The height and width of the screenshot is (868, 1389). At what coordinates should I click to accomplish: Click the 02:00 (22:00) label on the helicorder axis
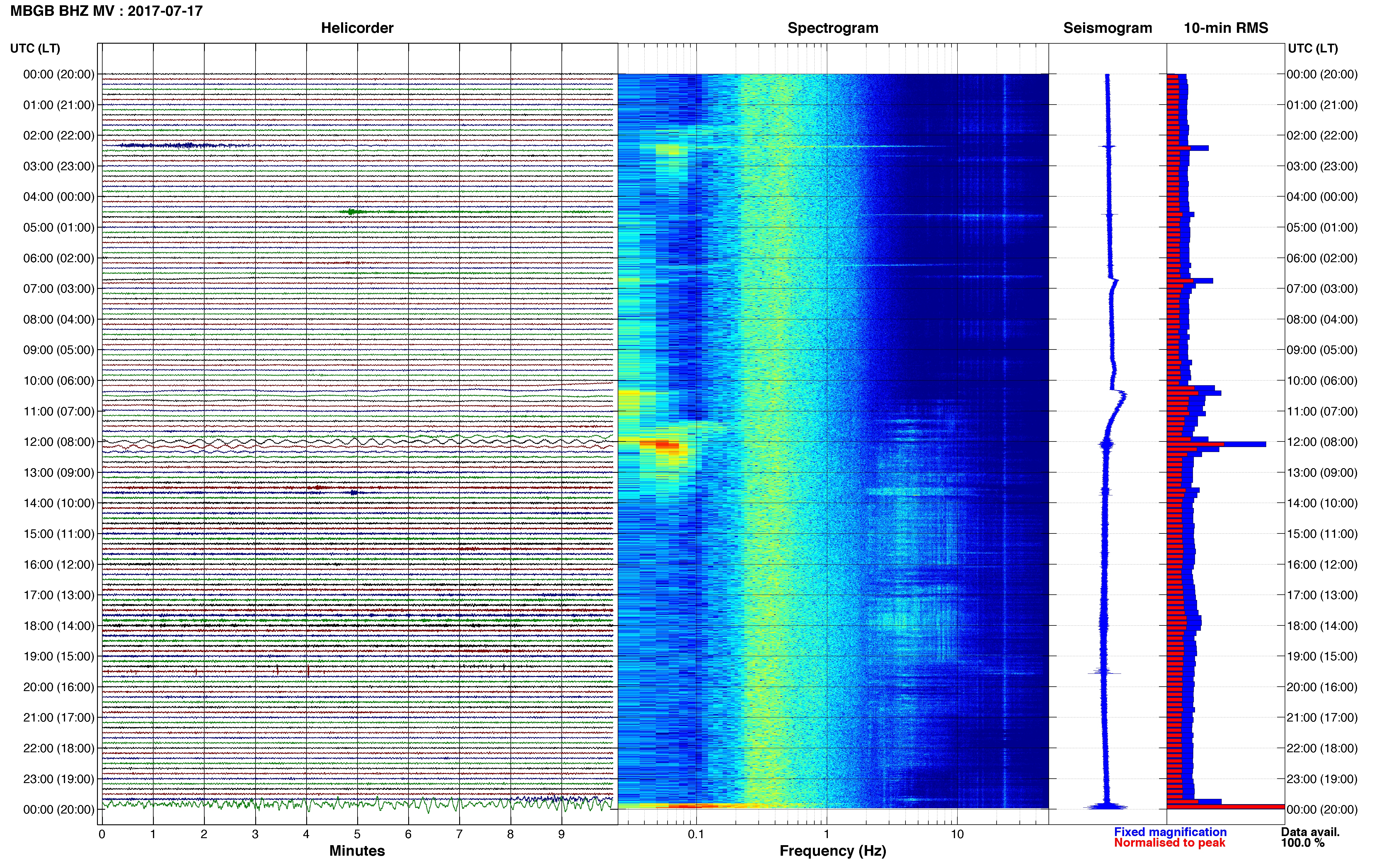coord(59,135)
